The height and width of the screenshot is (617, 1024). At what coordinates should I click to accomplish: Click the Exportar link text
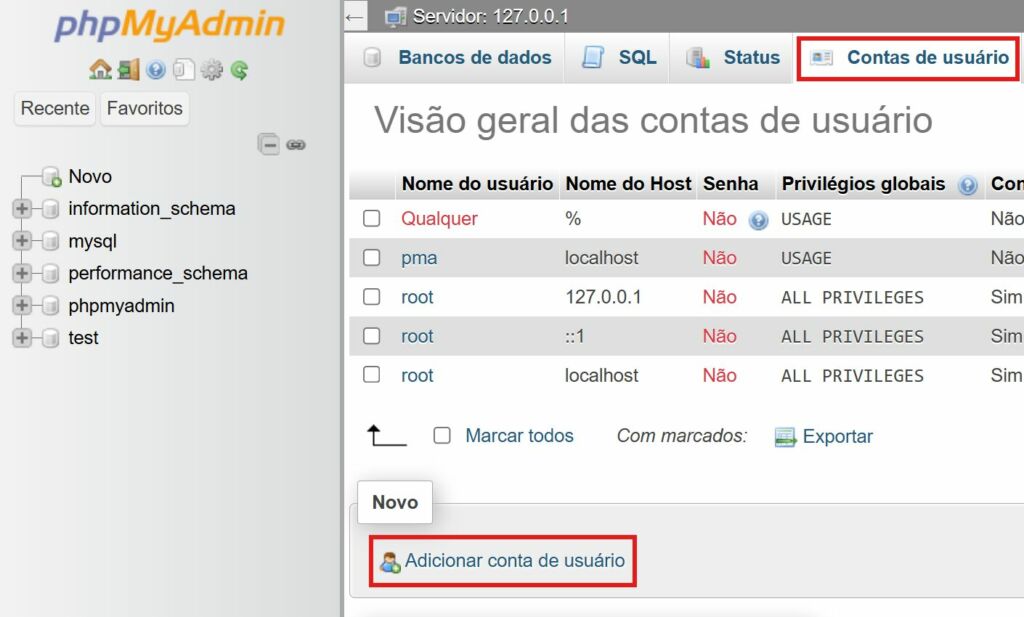pyautogui.click(x=838, y=436)
